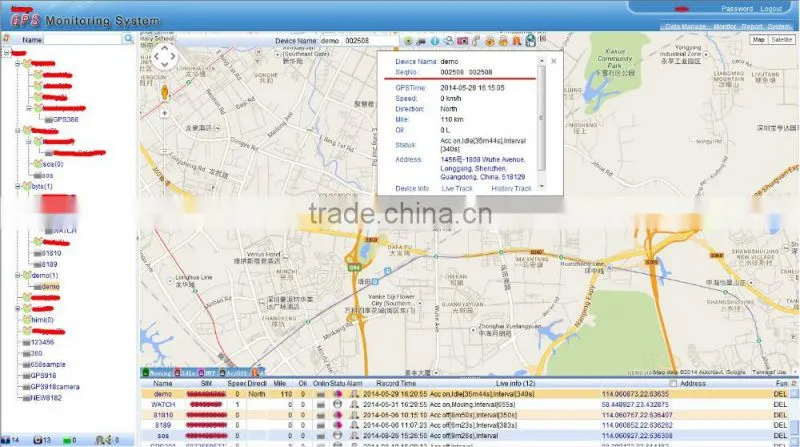Click the Street View pegman icon
Viewport: 800px width, 447px height.
[x=164, y=92]
